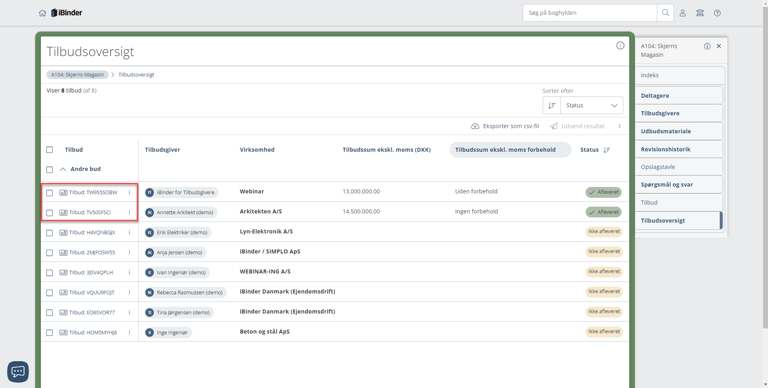Open row menu for Annette Arkitekt tilbud

[129, 213]
